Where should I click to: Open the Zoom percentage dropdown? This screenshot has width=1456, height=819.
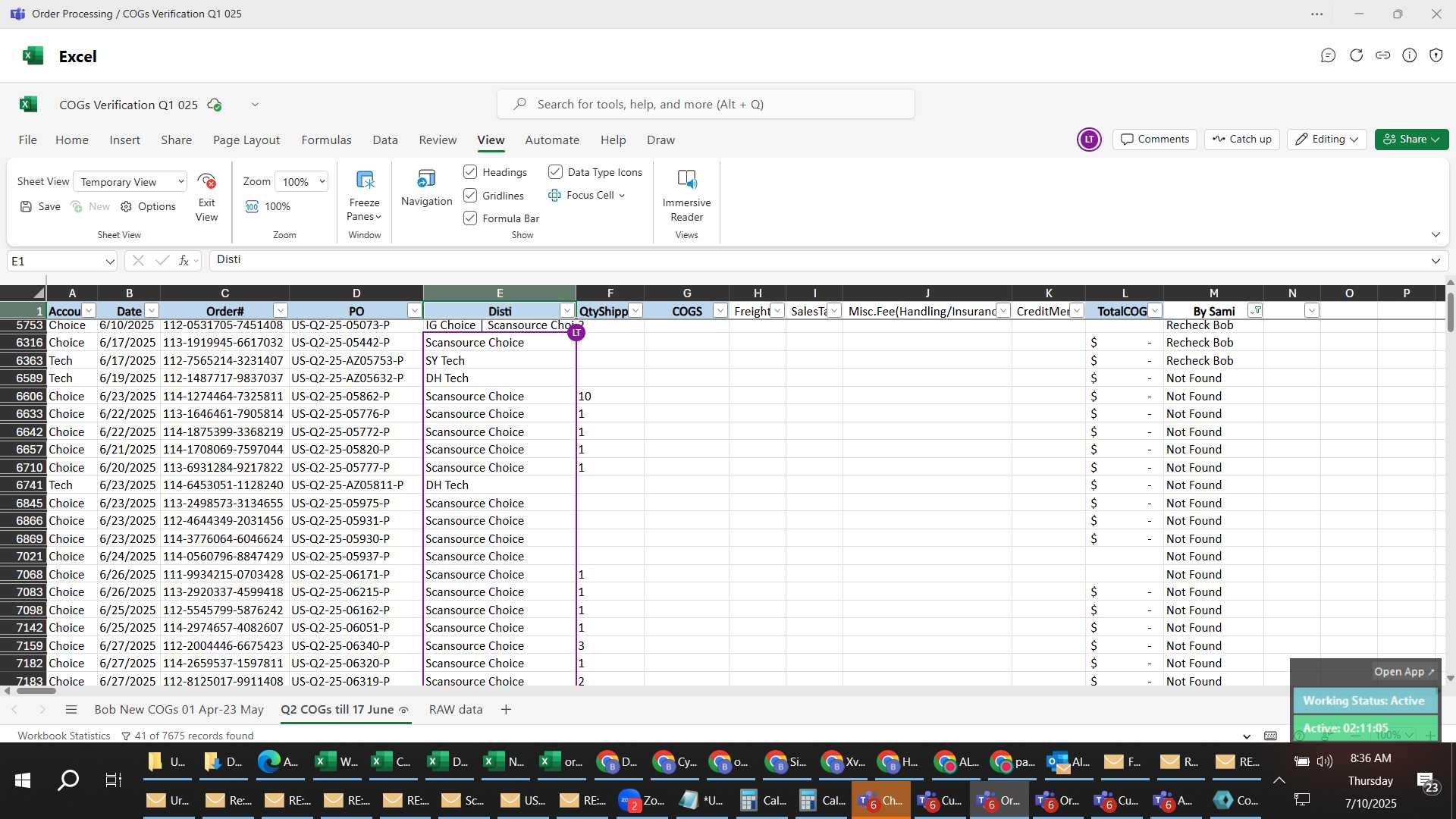pyautogui.click(x=302, y=182)
